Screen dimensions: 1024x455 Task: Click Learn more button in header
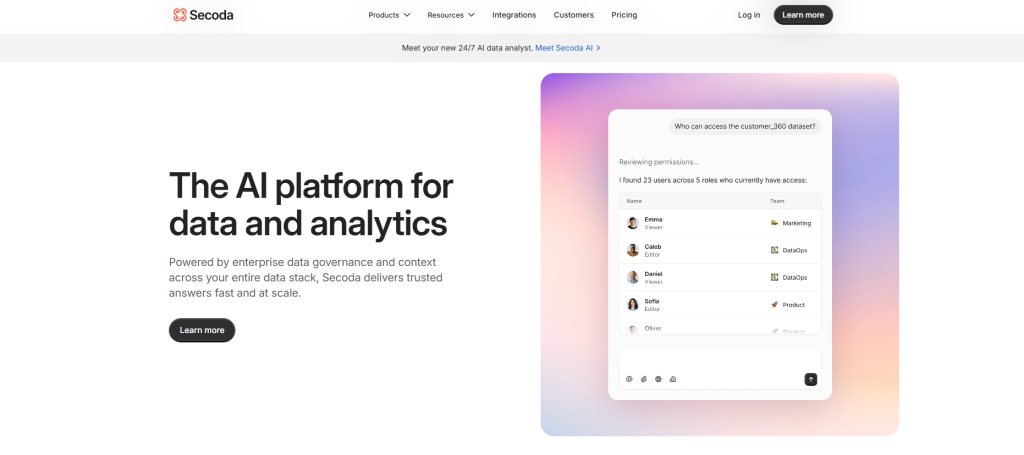[x=803, y=15]
